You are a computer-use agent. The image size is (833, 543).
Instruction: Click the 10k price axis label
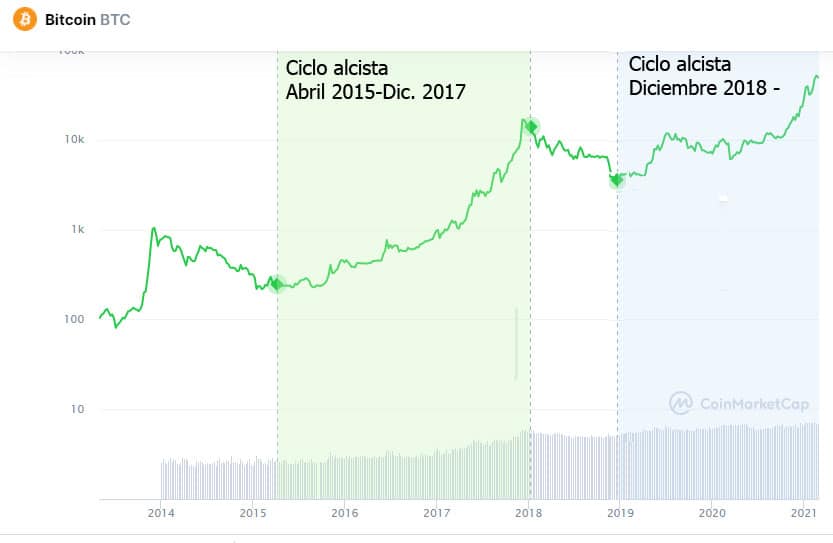pyautogui.click(x=74, y=139)
